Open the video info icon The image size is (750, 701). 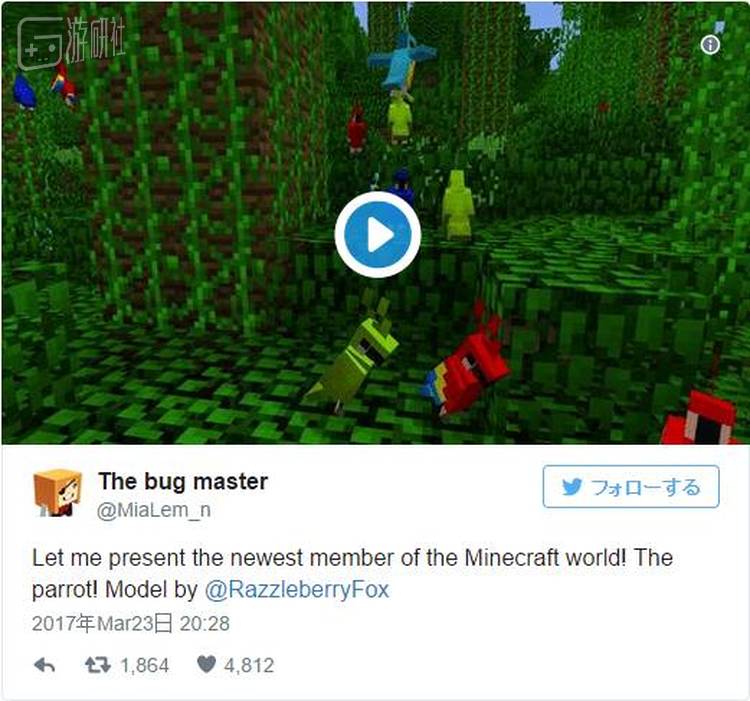(710, 45)
